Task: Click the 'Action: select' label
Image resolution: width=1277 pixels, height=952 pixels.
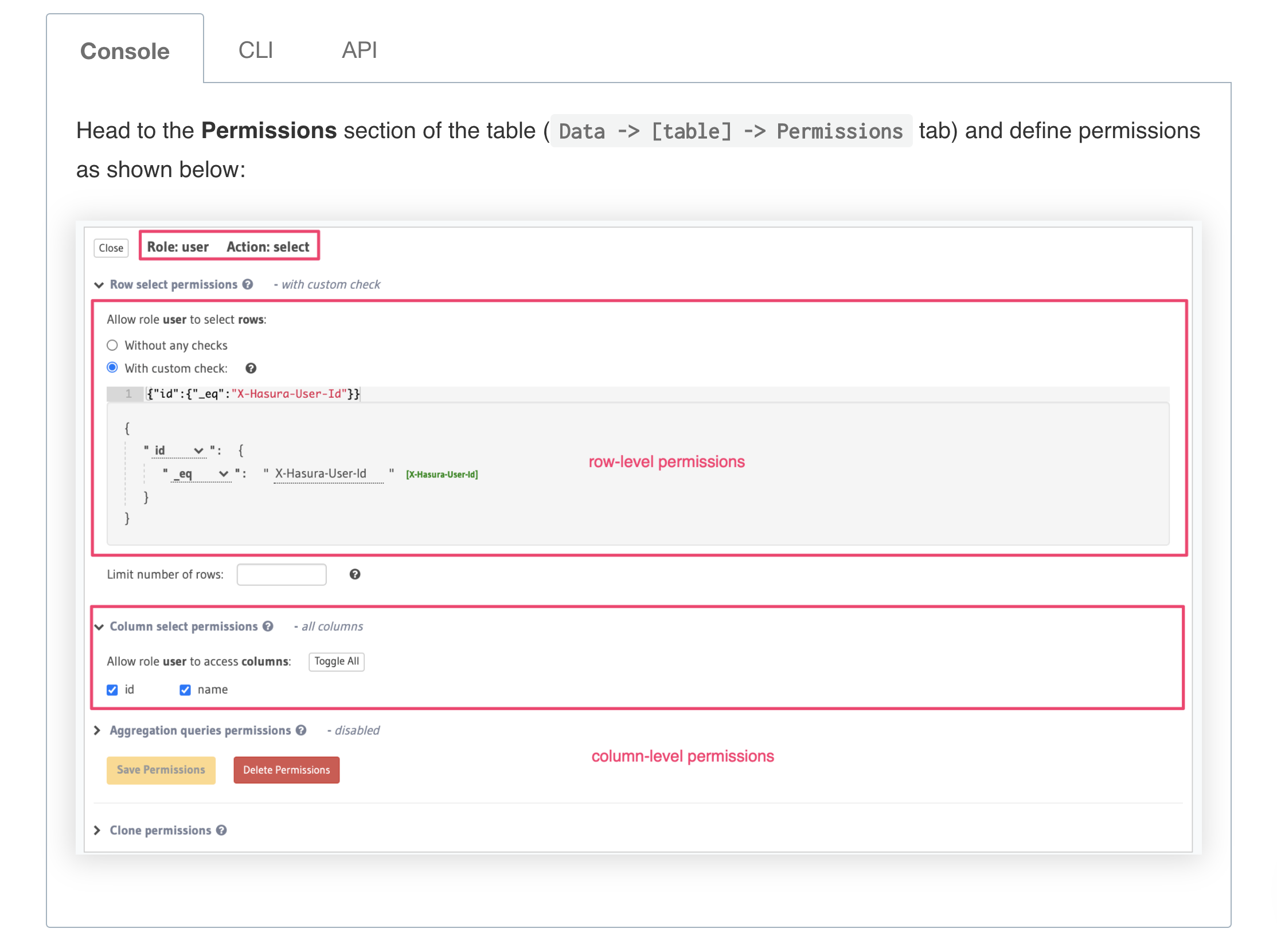Action: (x=268, y=246)
